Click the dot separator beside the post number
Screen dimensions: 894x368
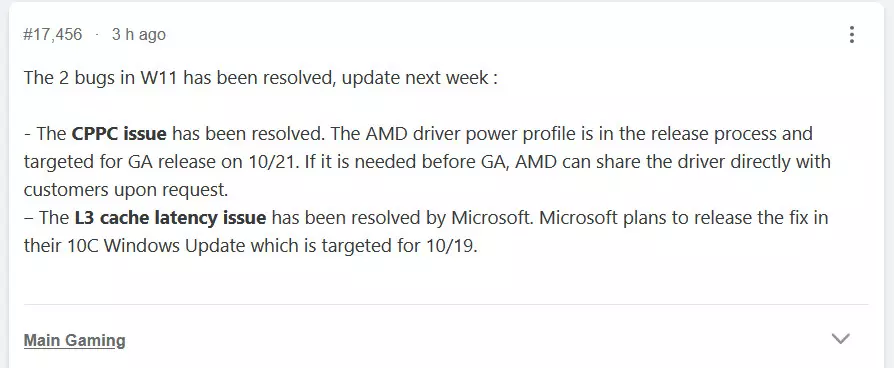97,35
